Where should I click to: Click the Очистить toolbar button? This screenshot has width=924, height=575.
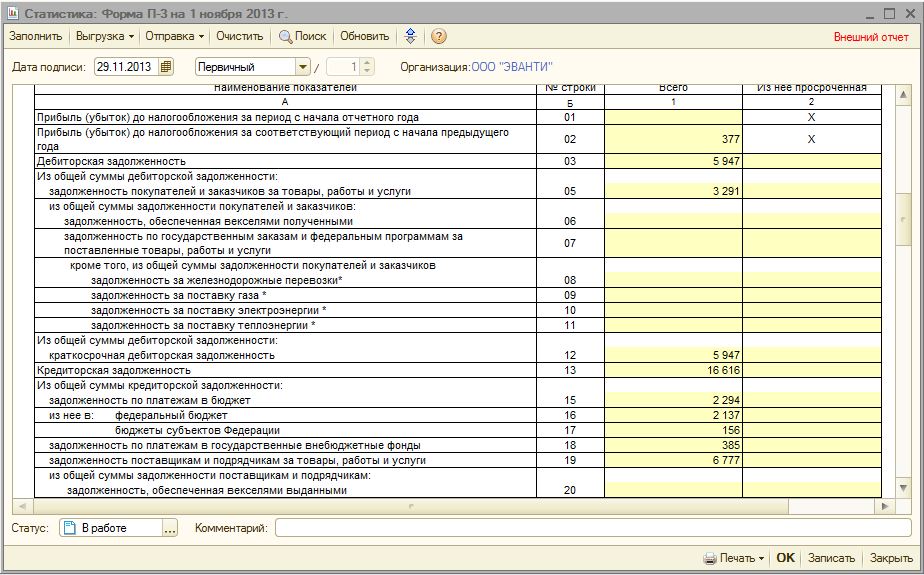point(239,36)
